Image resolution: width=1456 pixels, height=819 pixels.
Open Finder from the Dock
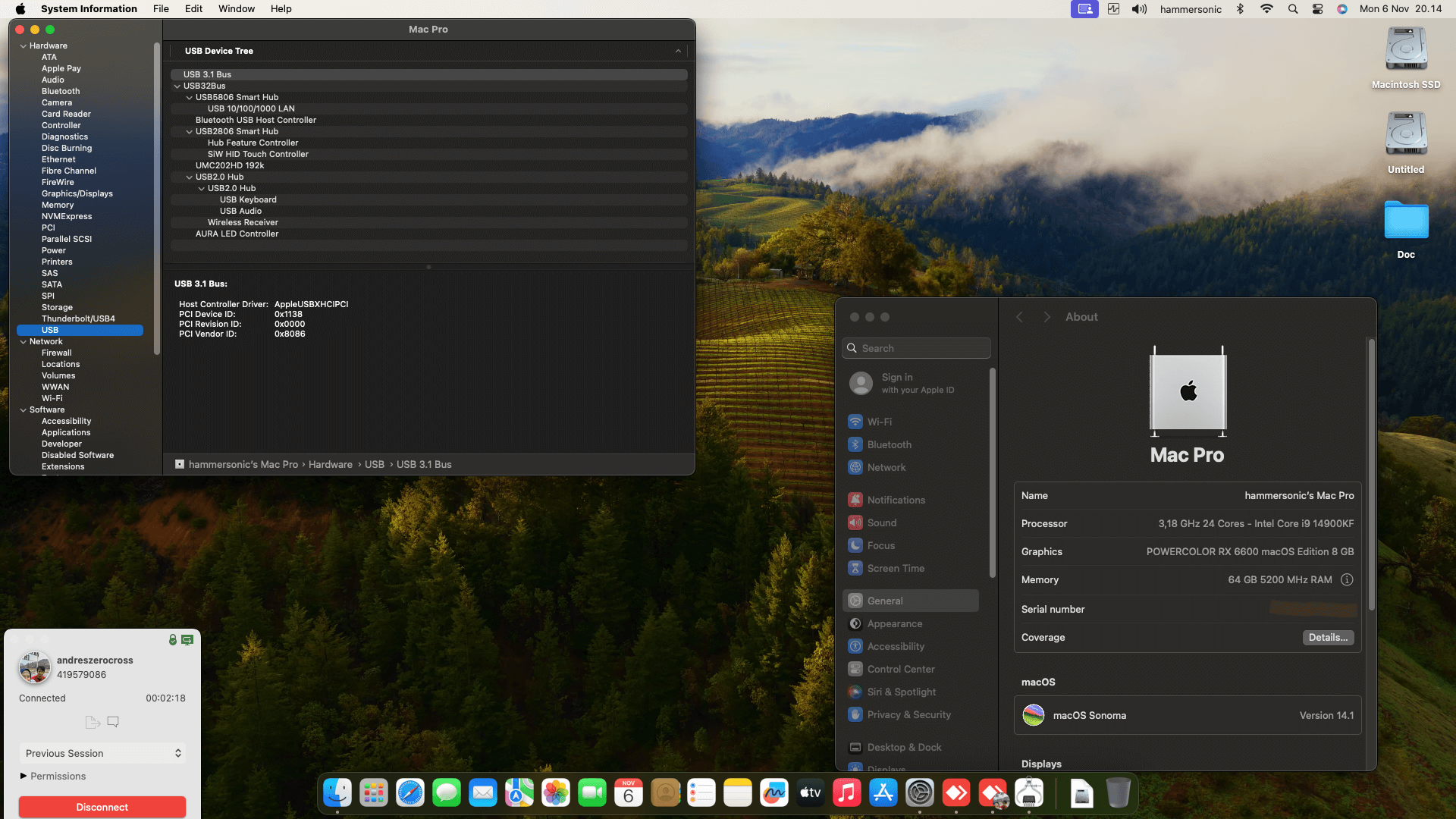pyautogui.click(x=337, y=793)
